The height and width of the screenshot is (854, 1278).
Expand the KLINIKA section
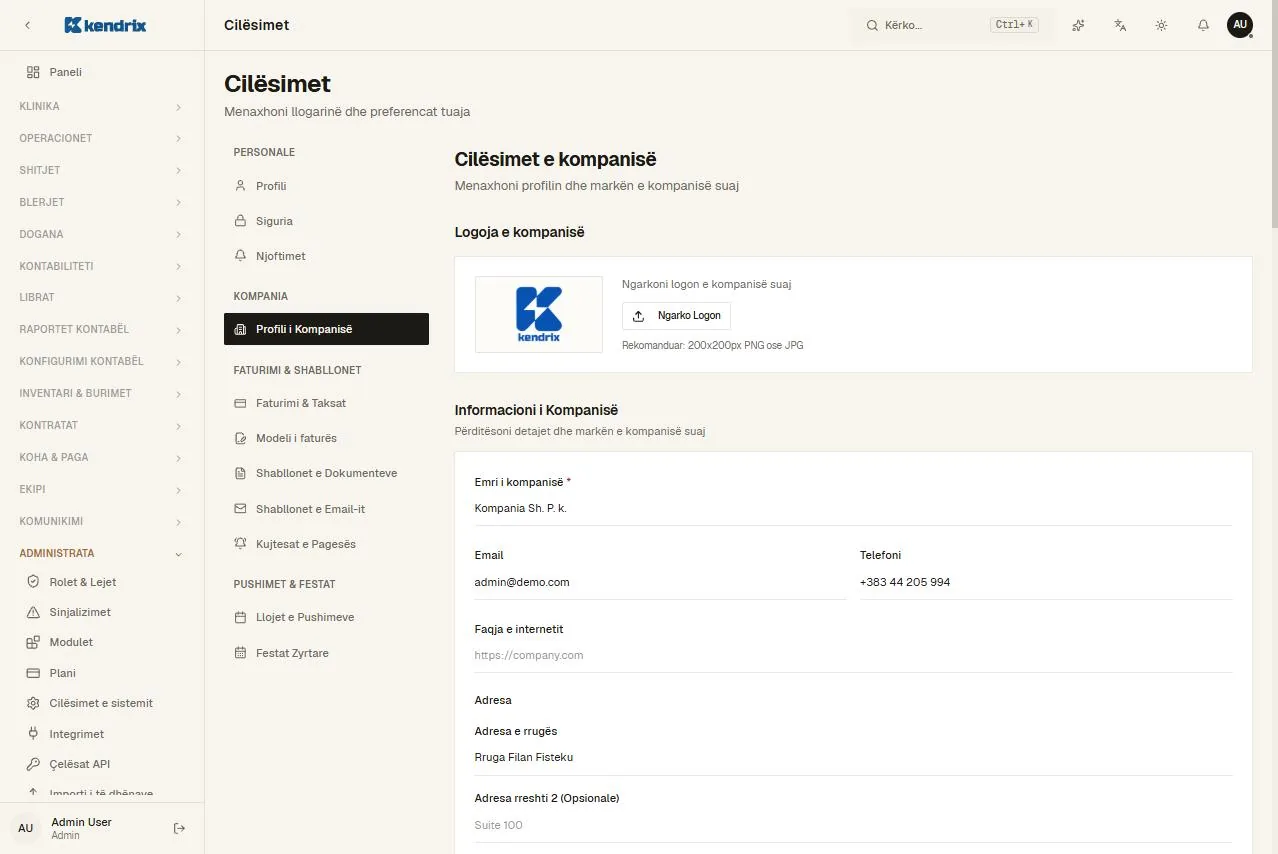click(x=102, y=106)
